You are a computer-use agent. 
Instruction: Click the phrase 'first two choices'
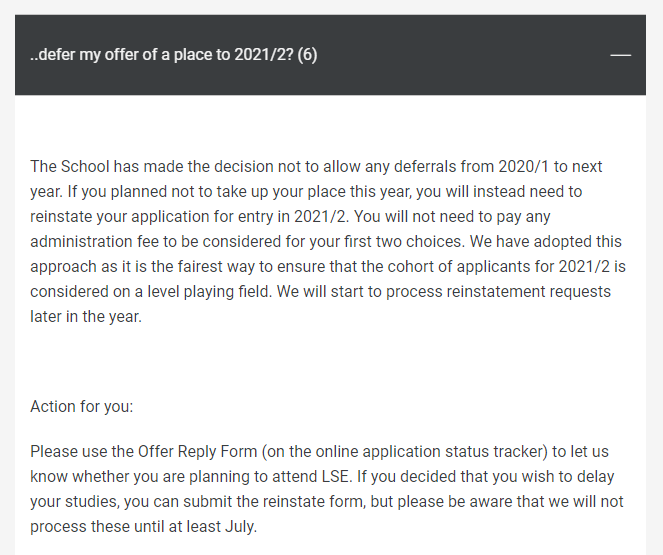point(403,241)
